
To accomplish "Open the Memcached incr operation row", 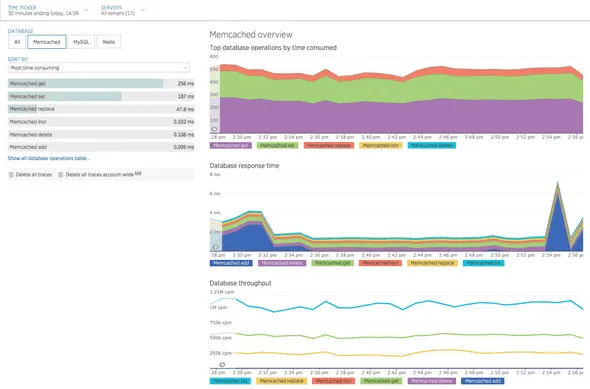I will tap(101, 122).
